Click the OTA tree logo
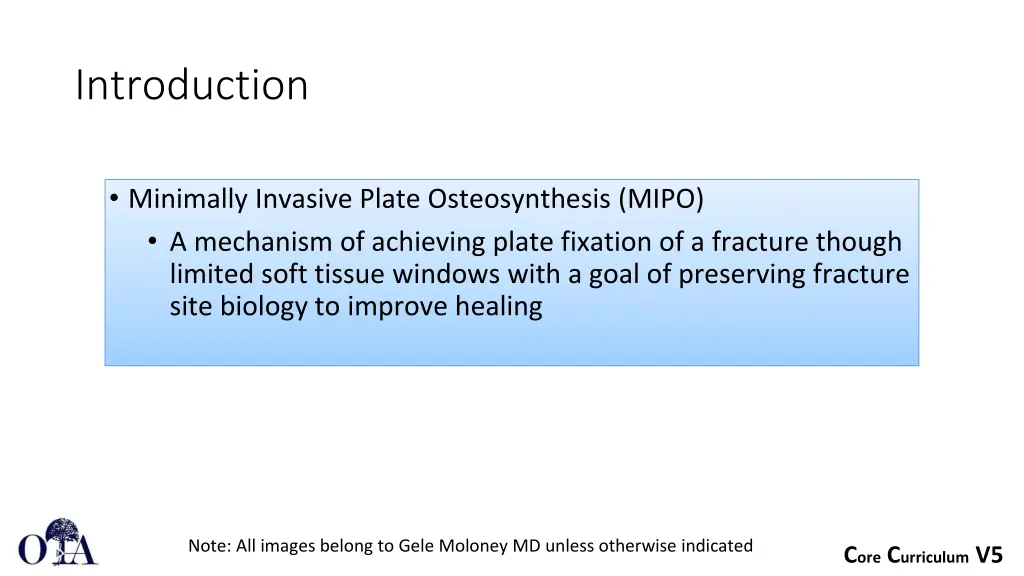The image size is (1024, 576). tap(57, 543)
